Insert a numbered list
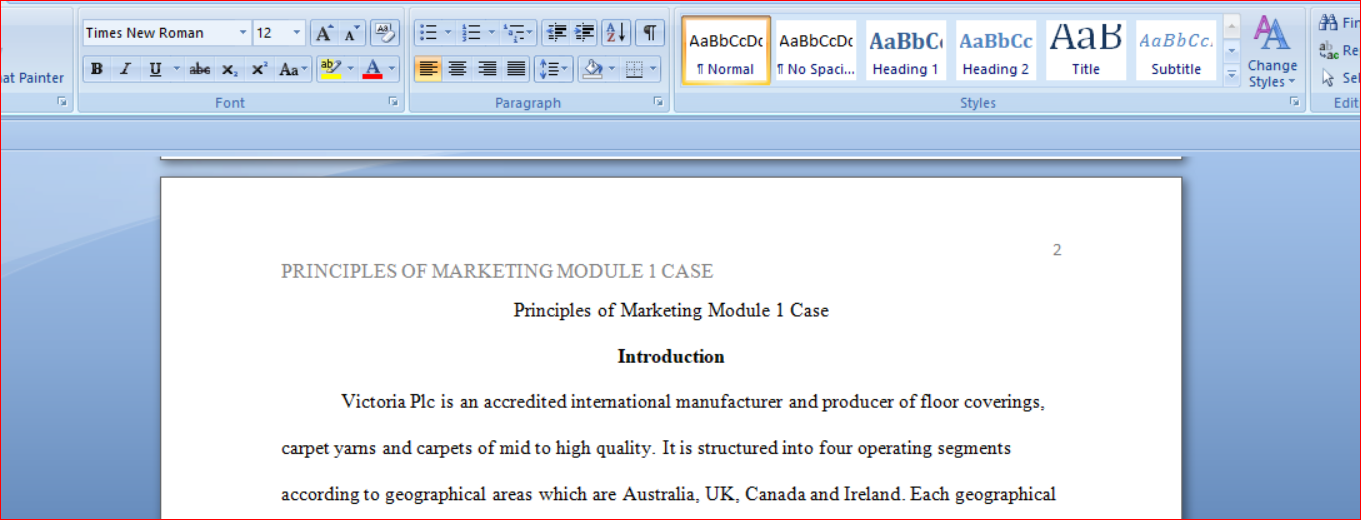The height and width of the screenshot is (520, 1361). point(471,33)
